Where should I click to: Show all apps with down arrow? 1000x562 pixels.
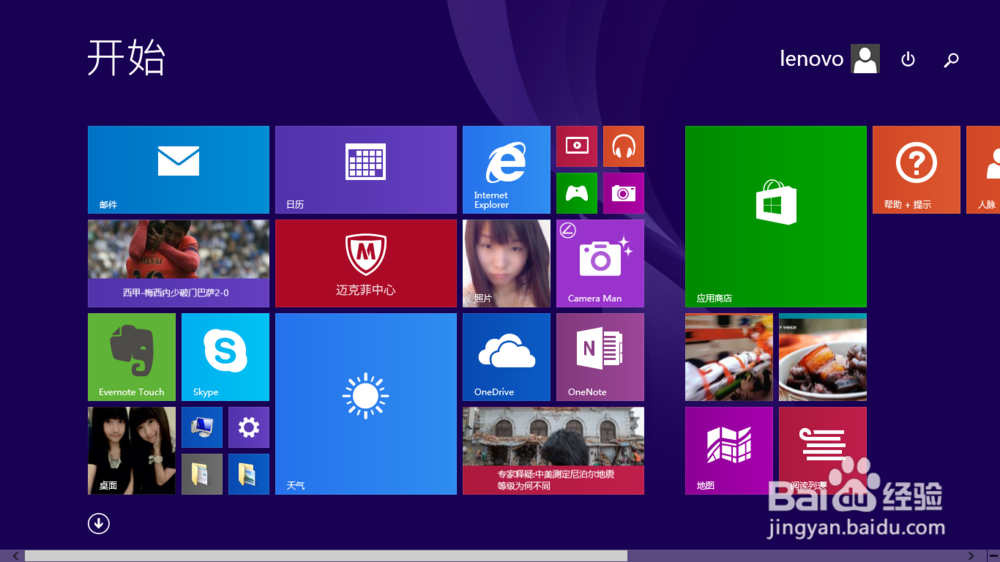pos(98,524)
